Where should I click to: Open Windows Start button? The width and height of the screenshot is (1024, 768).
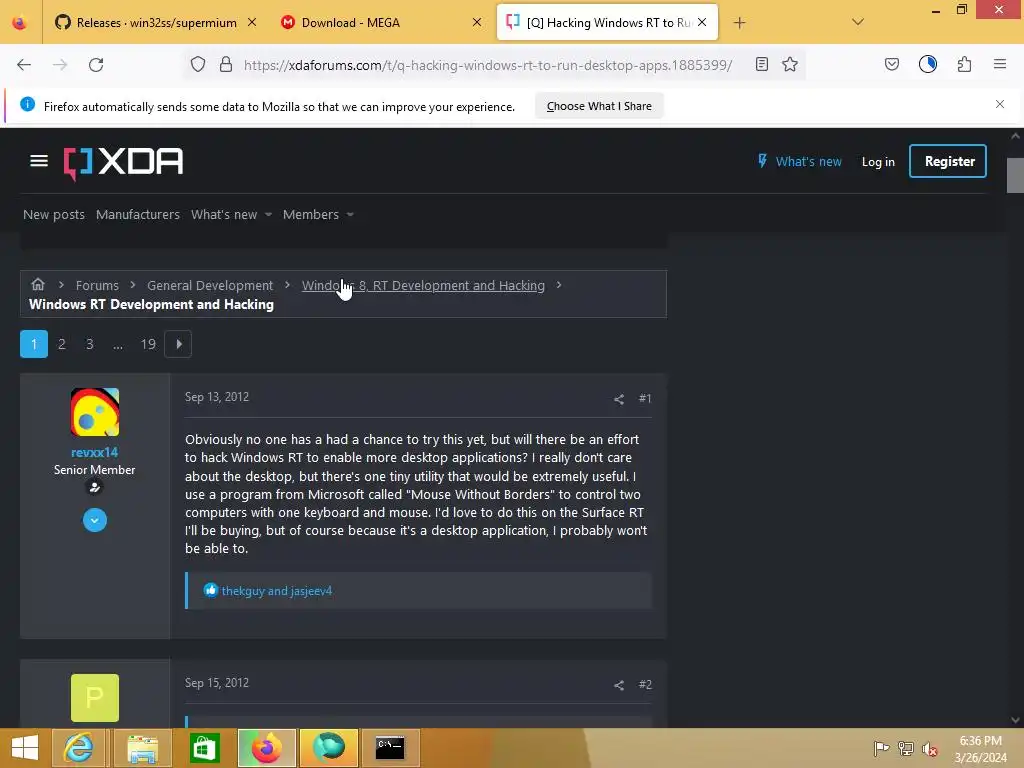point(25,748)
